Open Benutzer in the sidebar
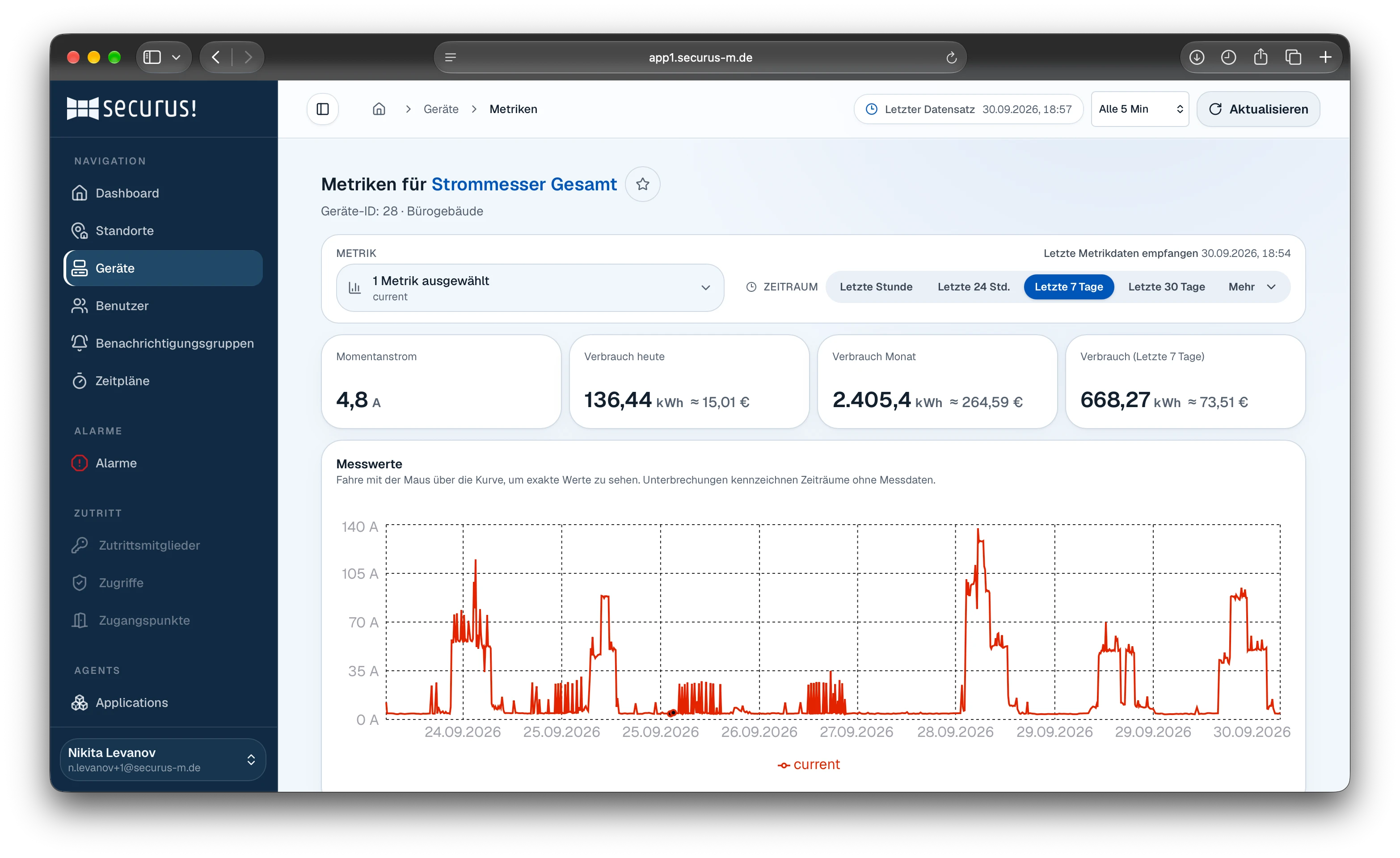1400x858 pixels. point(163,306)
